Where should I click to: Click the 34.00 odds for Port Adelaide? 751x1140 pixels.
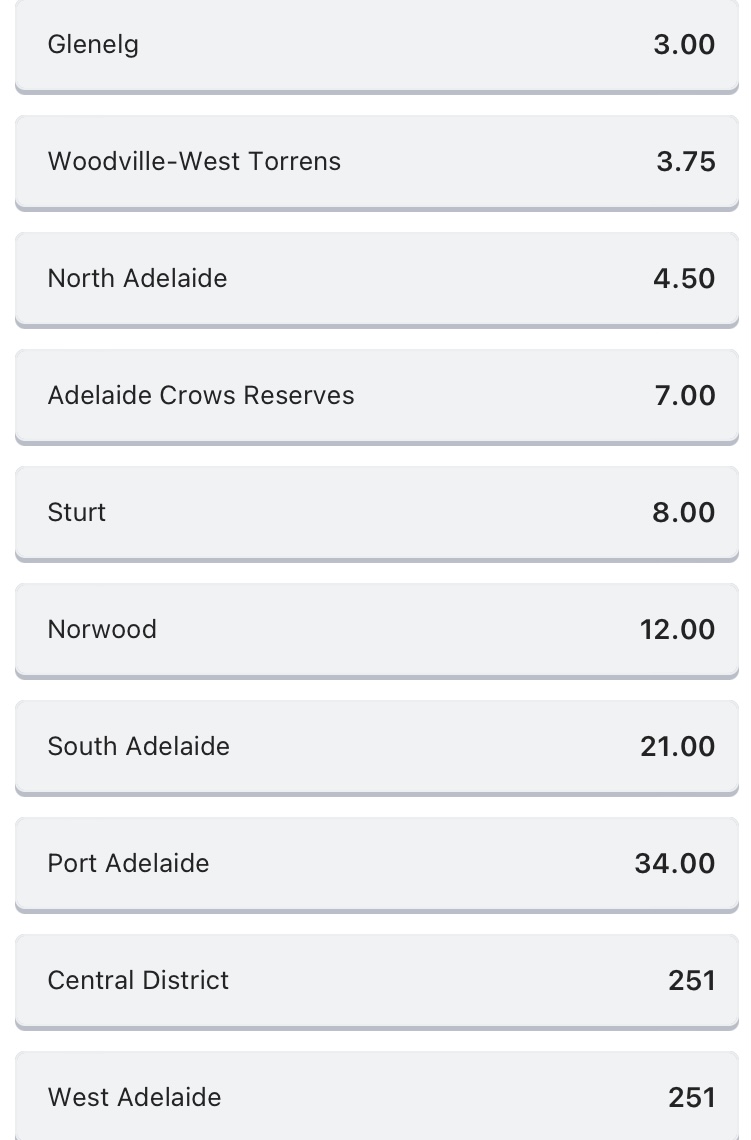(675, 864)
